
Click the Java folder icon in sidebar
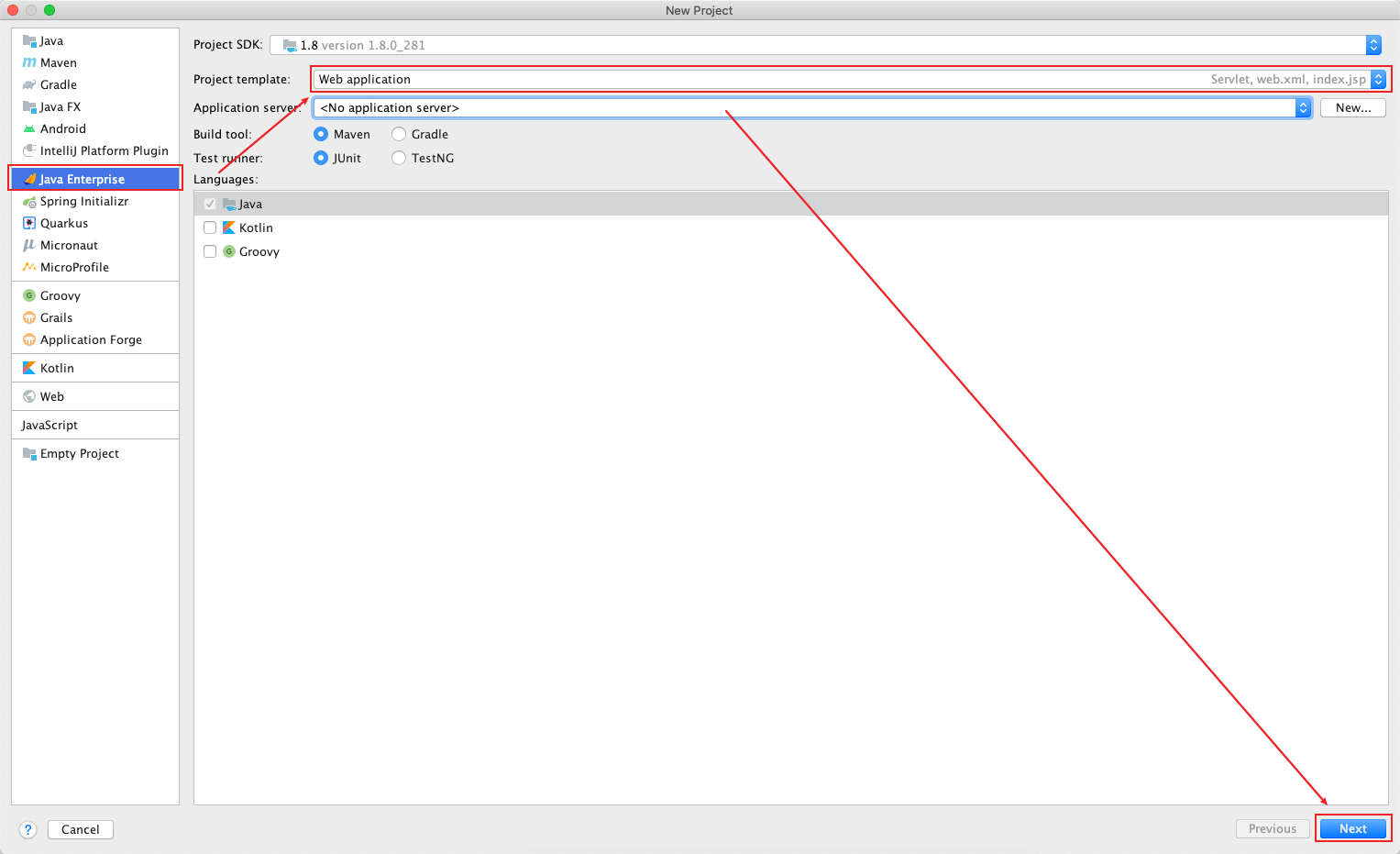29,40
